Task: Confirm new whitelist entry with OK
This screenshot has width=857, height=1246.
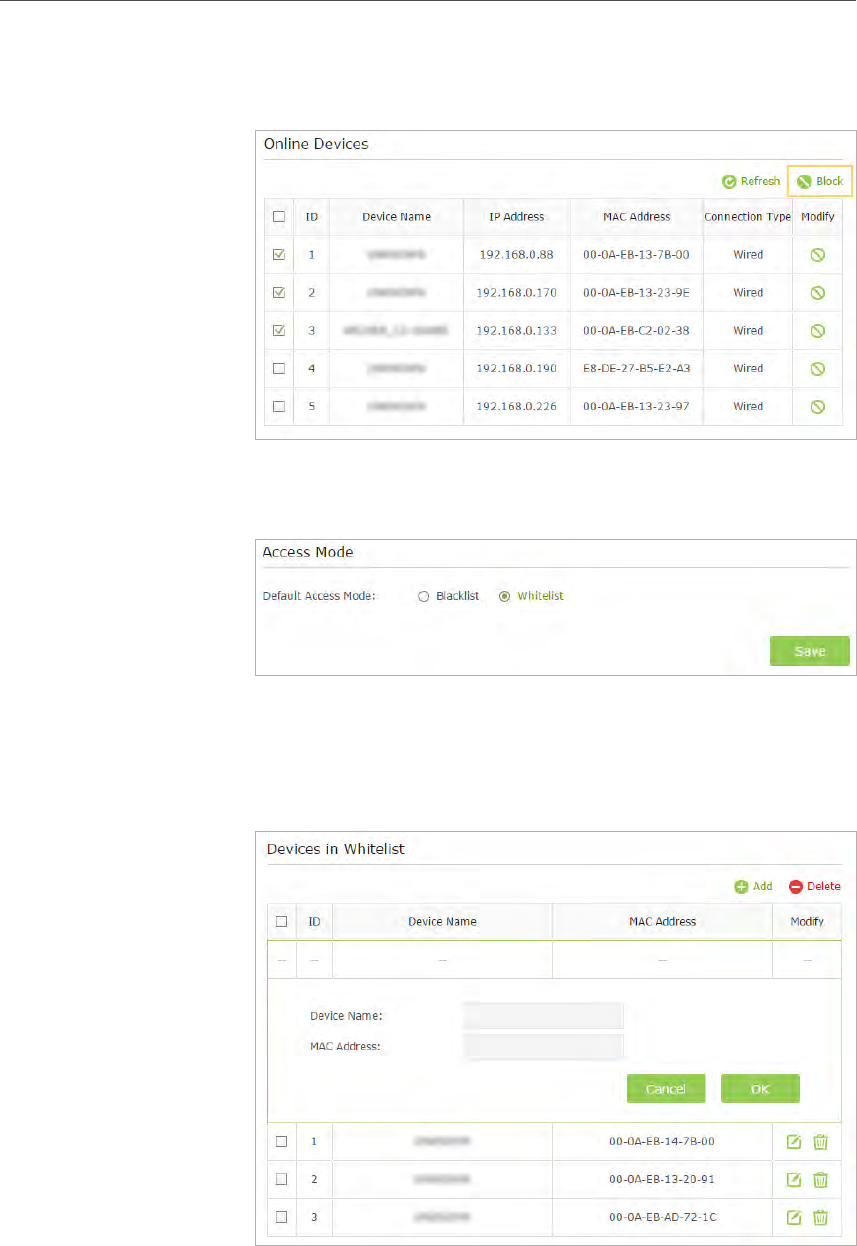Action: coord(760,1089)
